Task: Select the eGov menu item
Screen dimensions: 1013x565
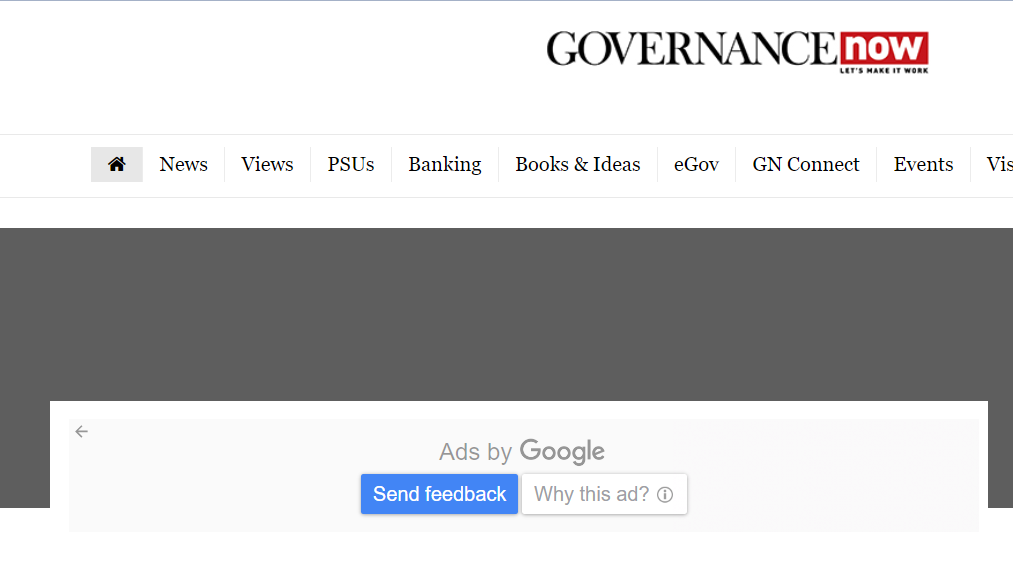Action: click(x=696, y=165)
